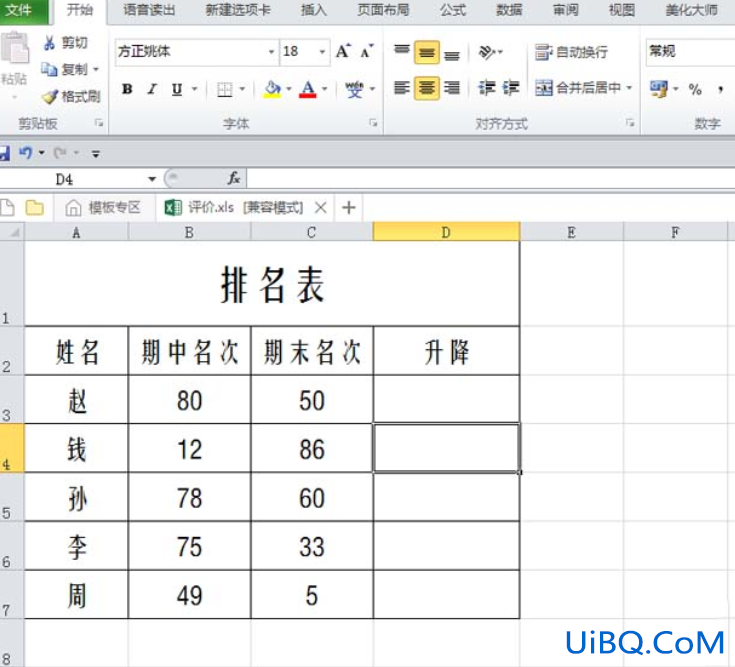Expand Name Box dropdown arrow

152,179
